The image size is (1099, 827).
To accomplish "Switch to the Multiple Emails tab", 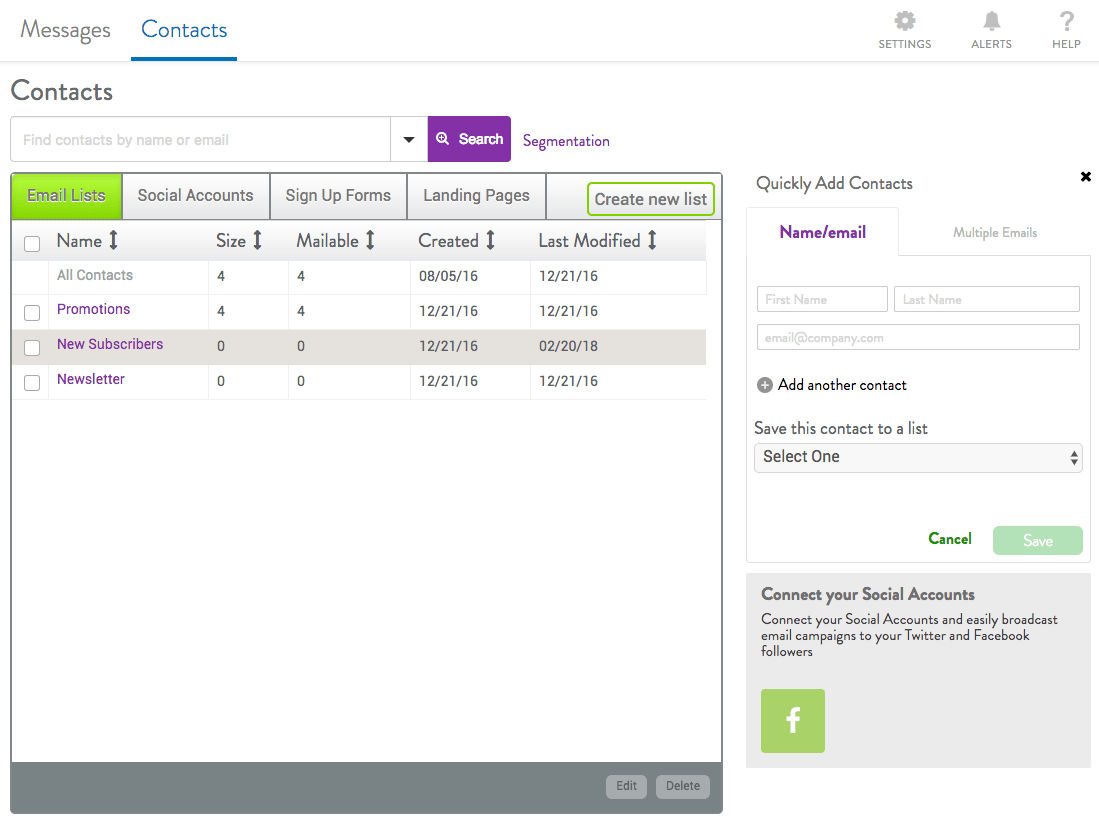I will pos(994,233).
